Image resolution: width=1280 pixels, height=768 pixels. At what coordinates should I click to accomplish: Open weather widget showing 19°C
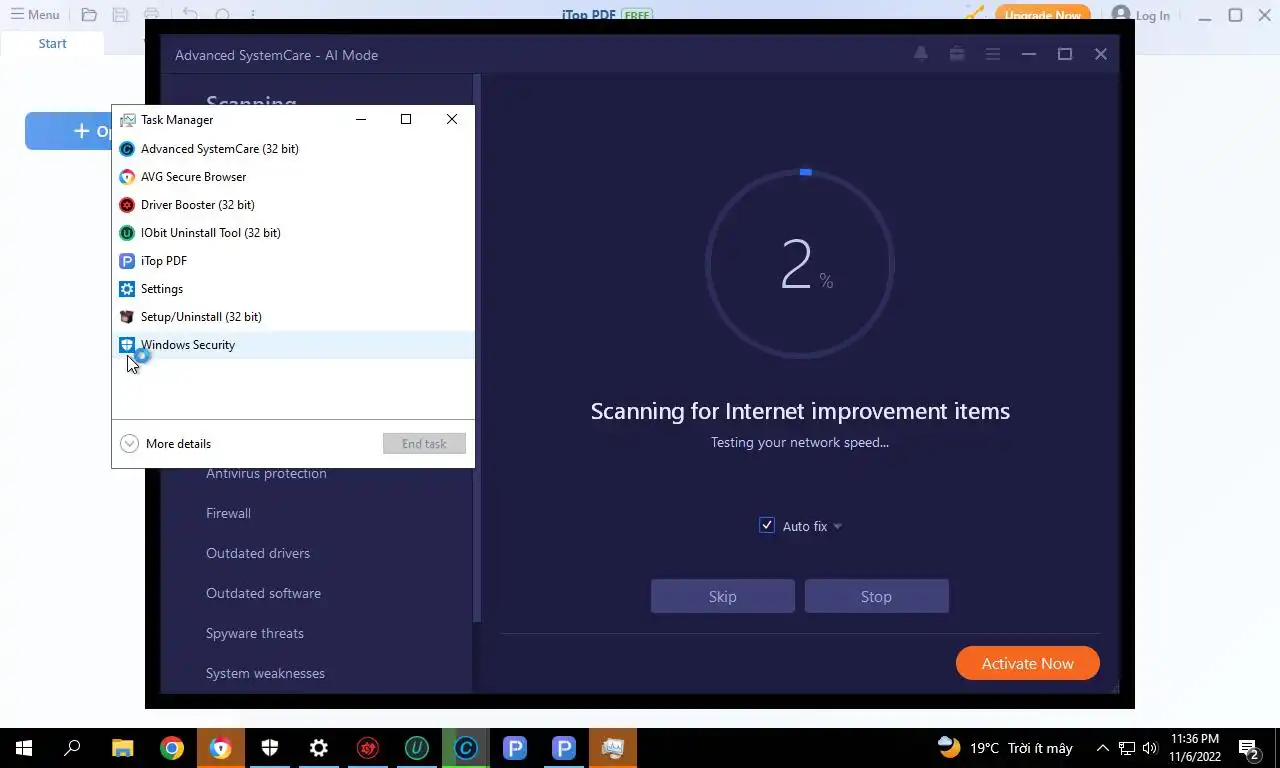(x=1005, y=748)
